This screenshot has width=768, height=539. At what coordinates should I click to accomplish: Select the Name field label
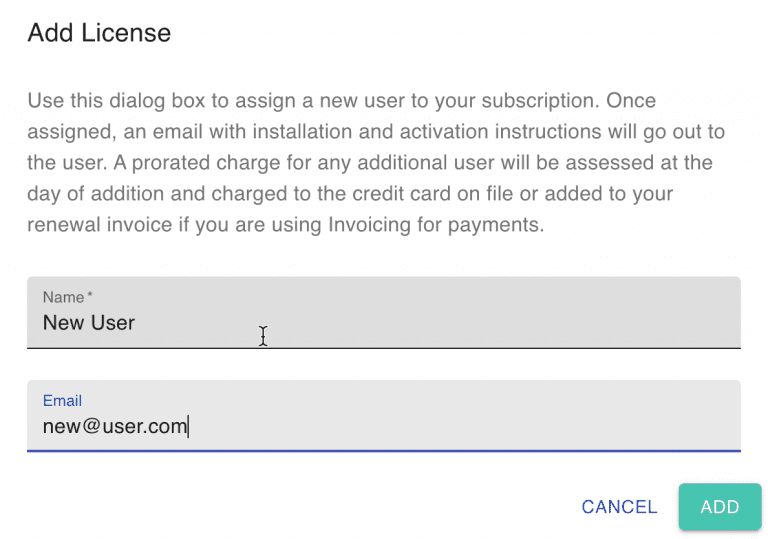click(x=62, y=297)
